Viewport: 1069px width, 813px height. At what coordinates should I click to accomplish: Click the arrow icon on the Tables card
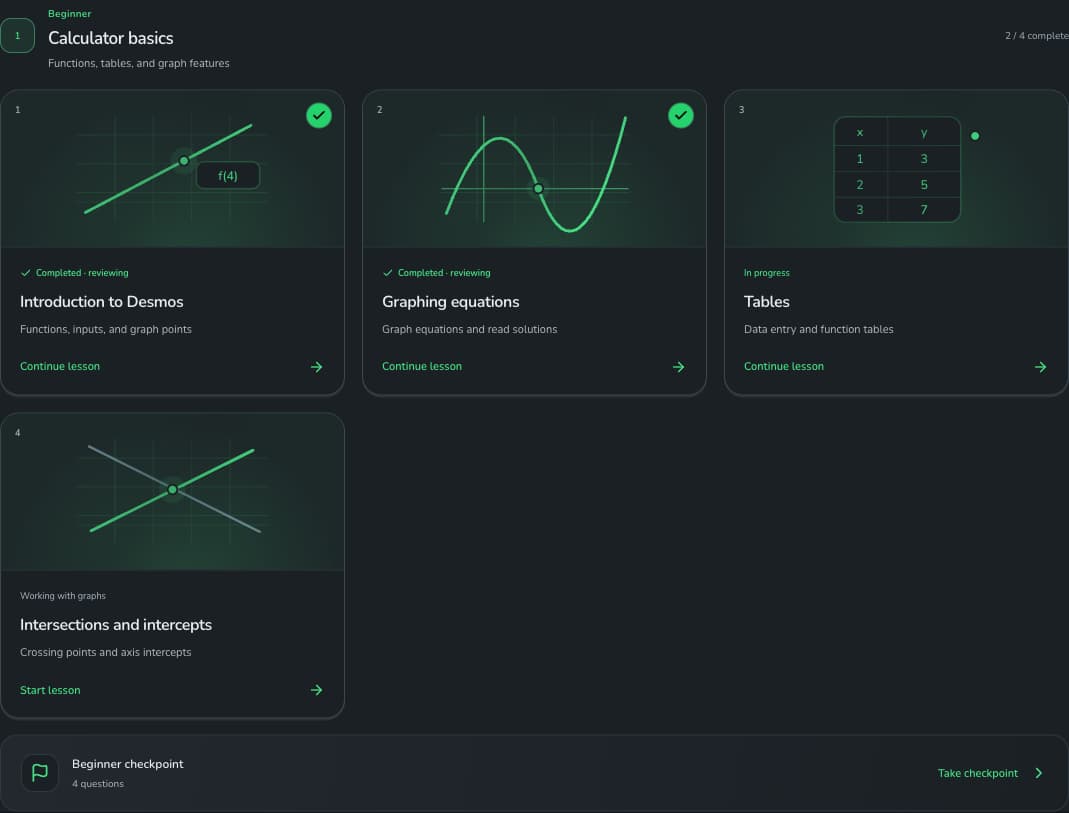(1040, 367)
